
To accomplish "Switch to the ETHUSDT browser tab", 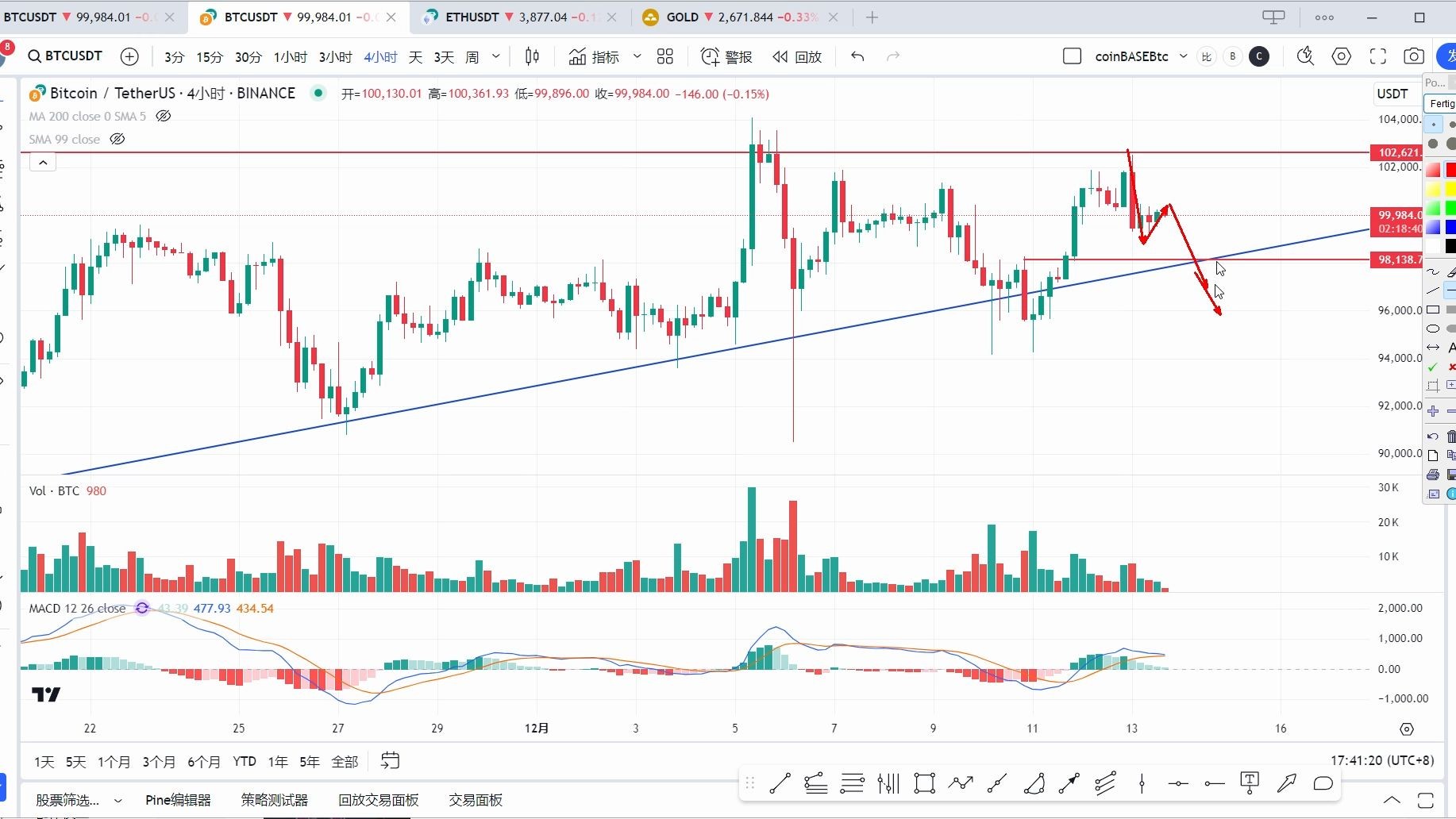I will (521, 17).
